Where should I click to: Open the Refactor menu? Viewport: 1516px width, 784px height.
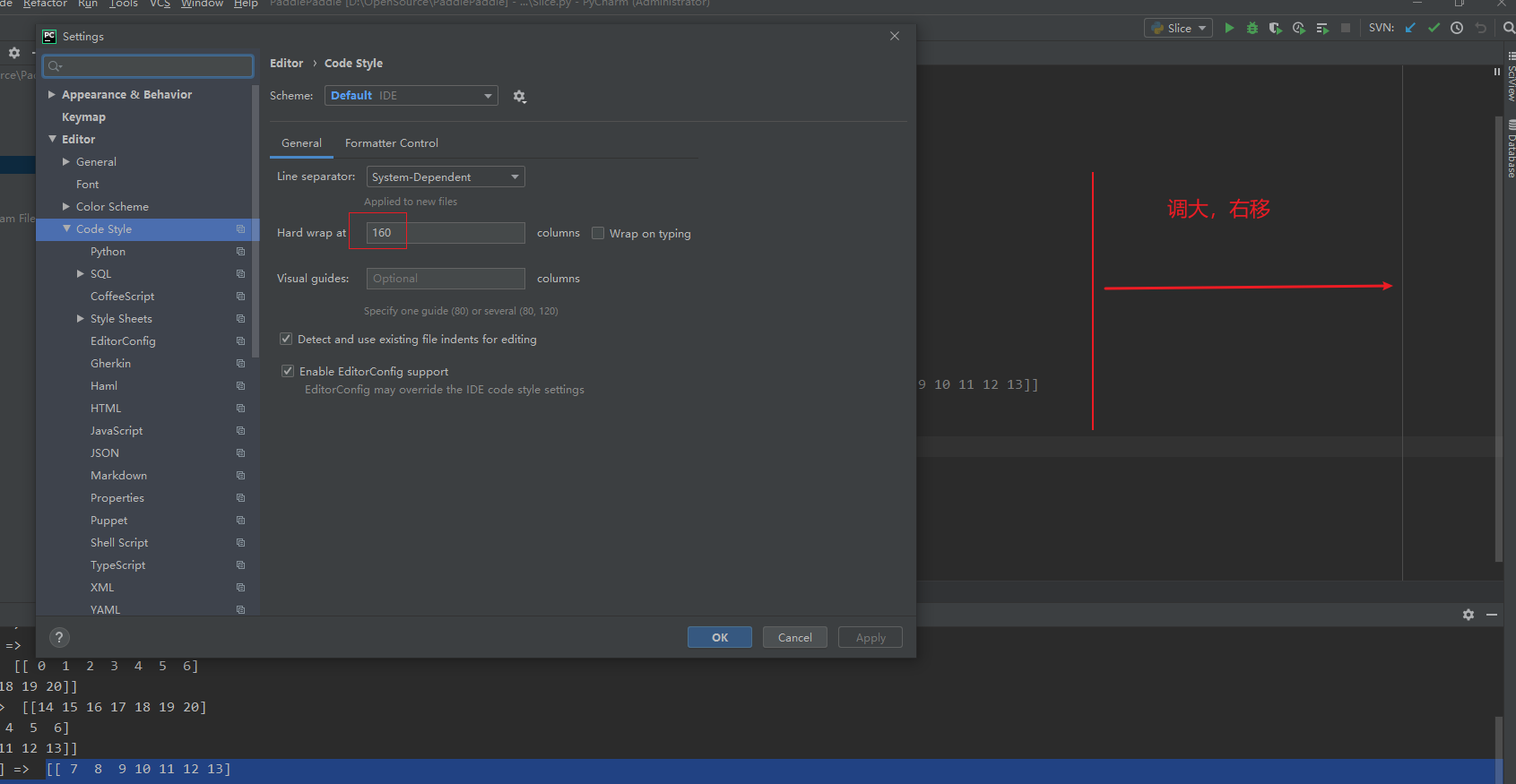click(45, 4)
